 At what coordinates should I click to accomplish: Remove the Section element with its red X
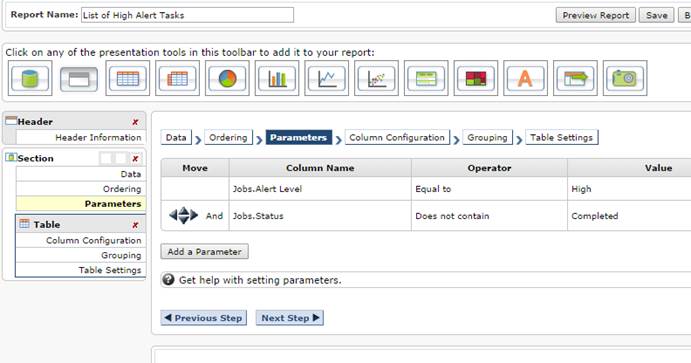[x=135, y=159]
